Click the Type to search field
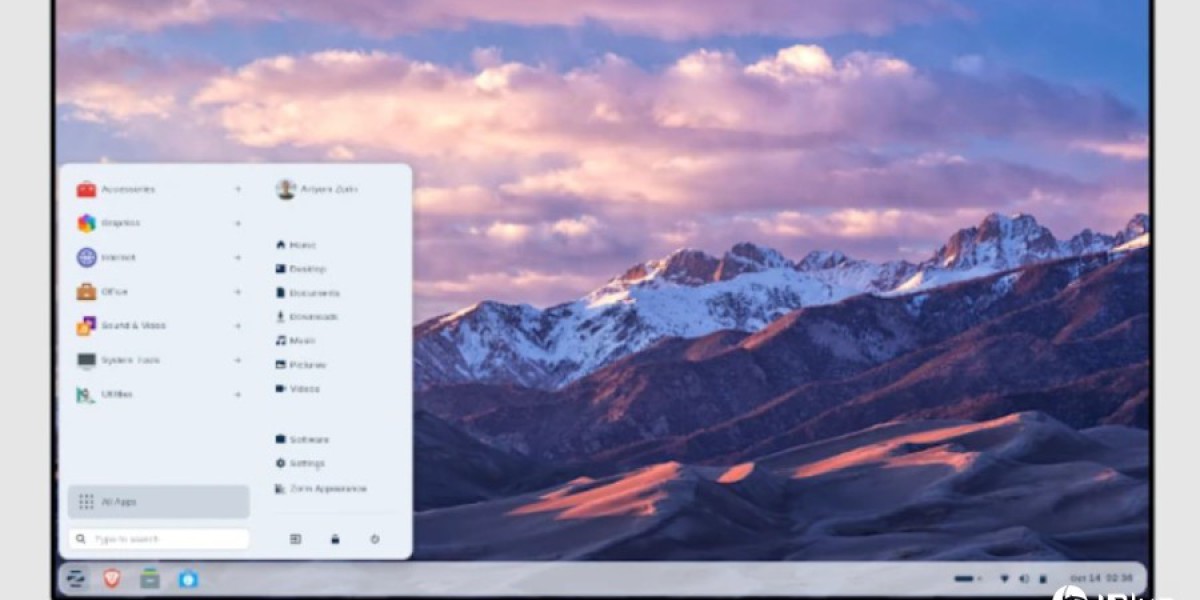This screenshot has height=600, width=1200. point(160,539)
